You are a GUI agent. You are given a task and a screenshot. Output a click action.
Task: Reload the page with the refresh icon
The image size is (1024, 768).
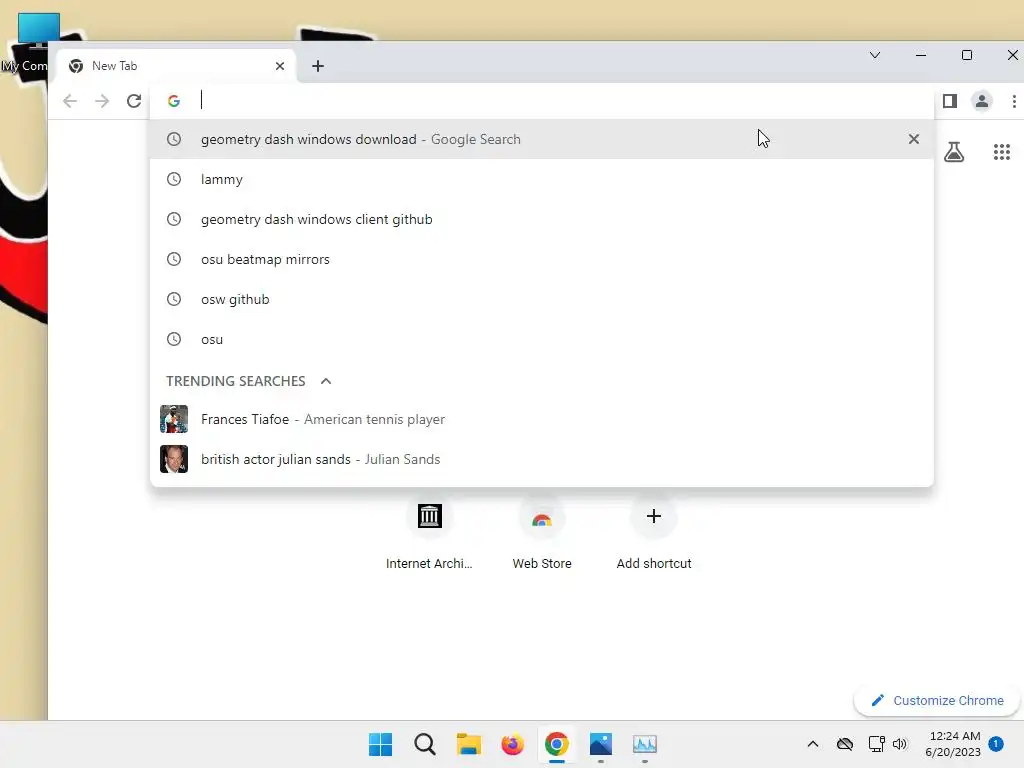point(134,101)
